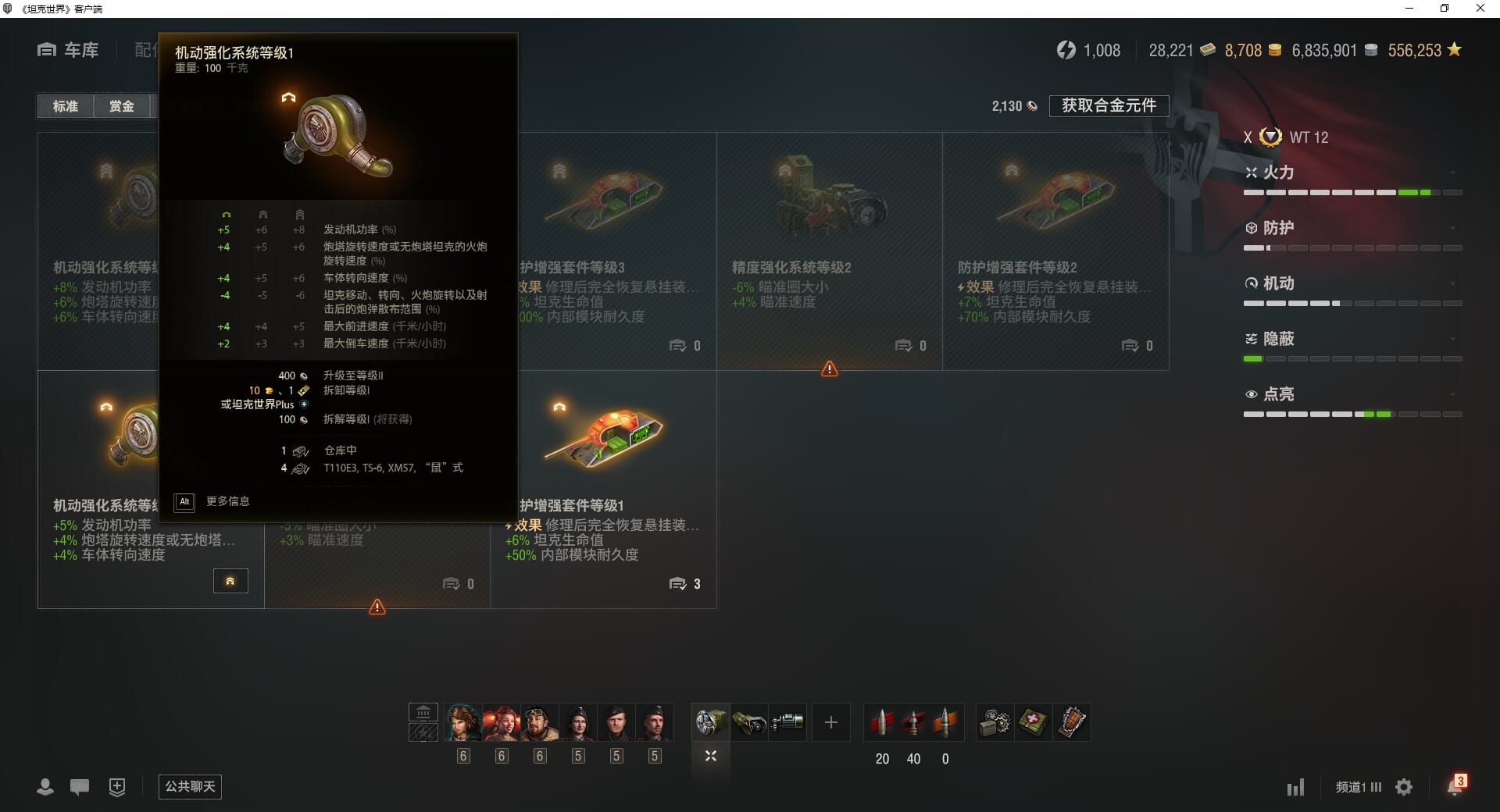Open the settings gear icon
Viewport: 1500px width, 812px height.
[x=1404, y=787]
